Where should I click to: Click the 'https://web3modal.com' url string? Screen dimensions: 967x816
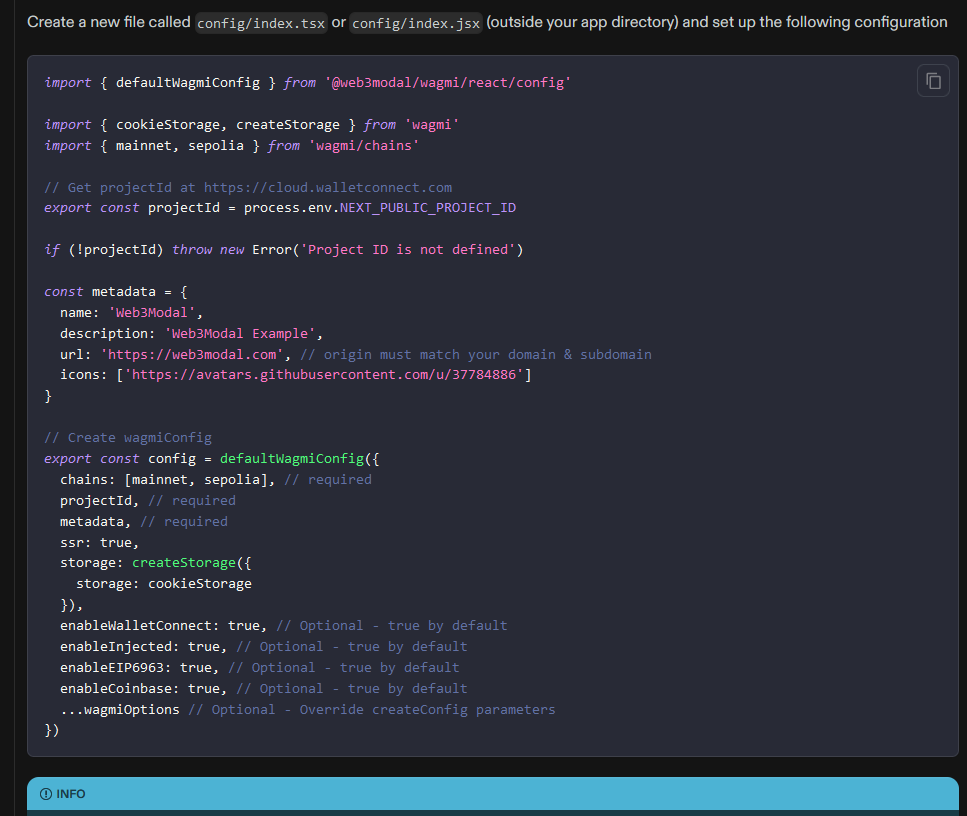pyautogui.click(x=192, y=355)
